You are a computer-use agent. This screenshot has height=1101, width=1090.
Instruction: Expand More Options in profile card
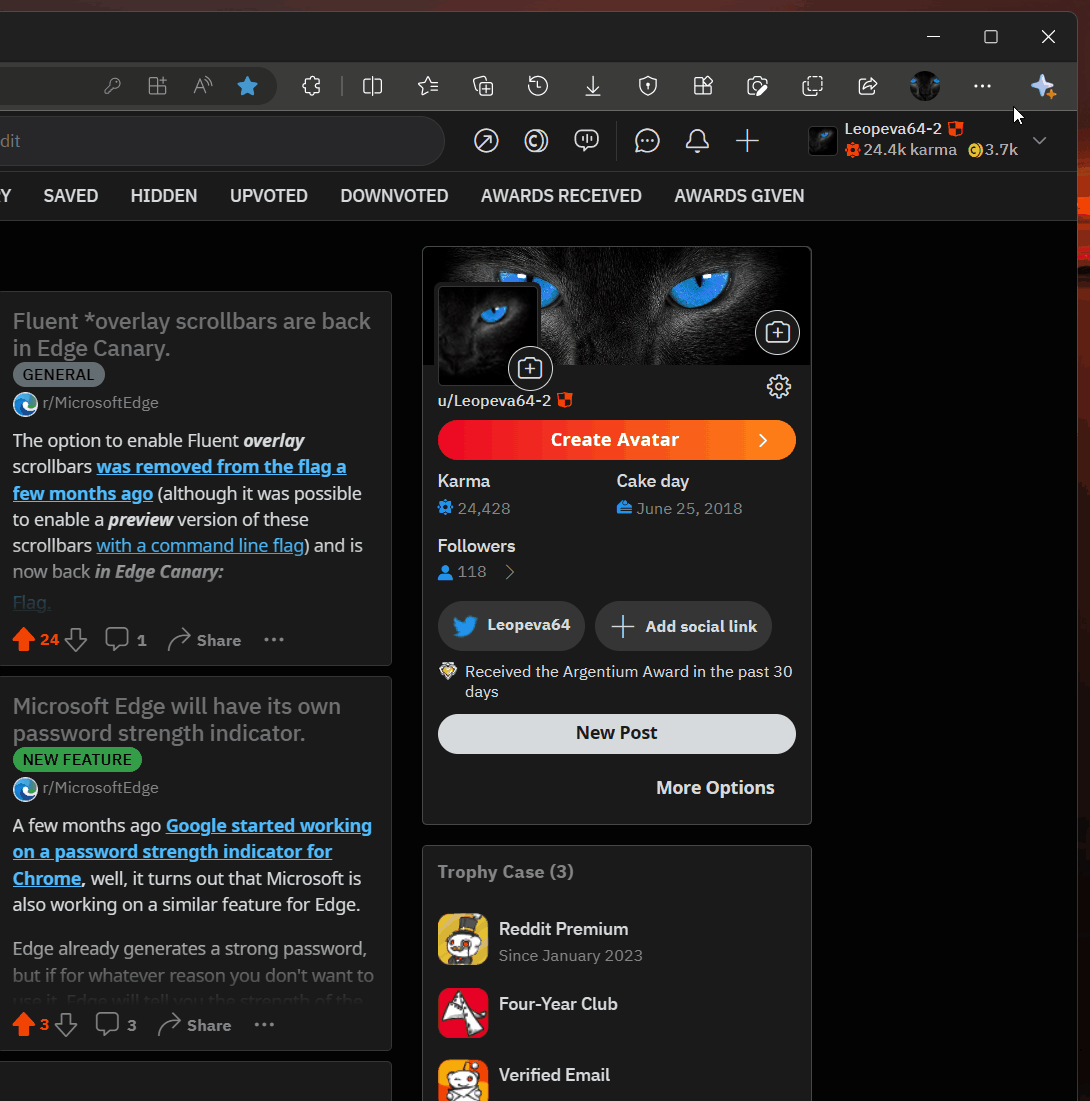(x=714, y=788)
